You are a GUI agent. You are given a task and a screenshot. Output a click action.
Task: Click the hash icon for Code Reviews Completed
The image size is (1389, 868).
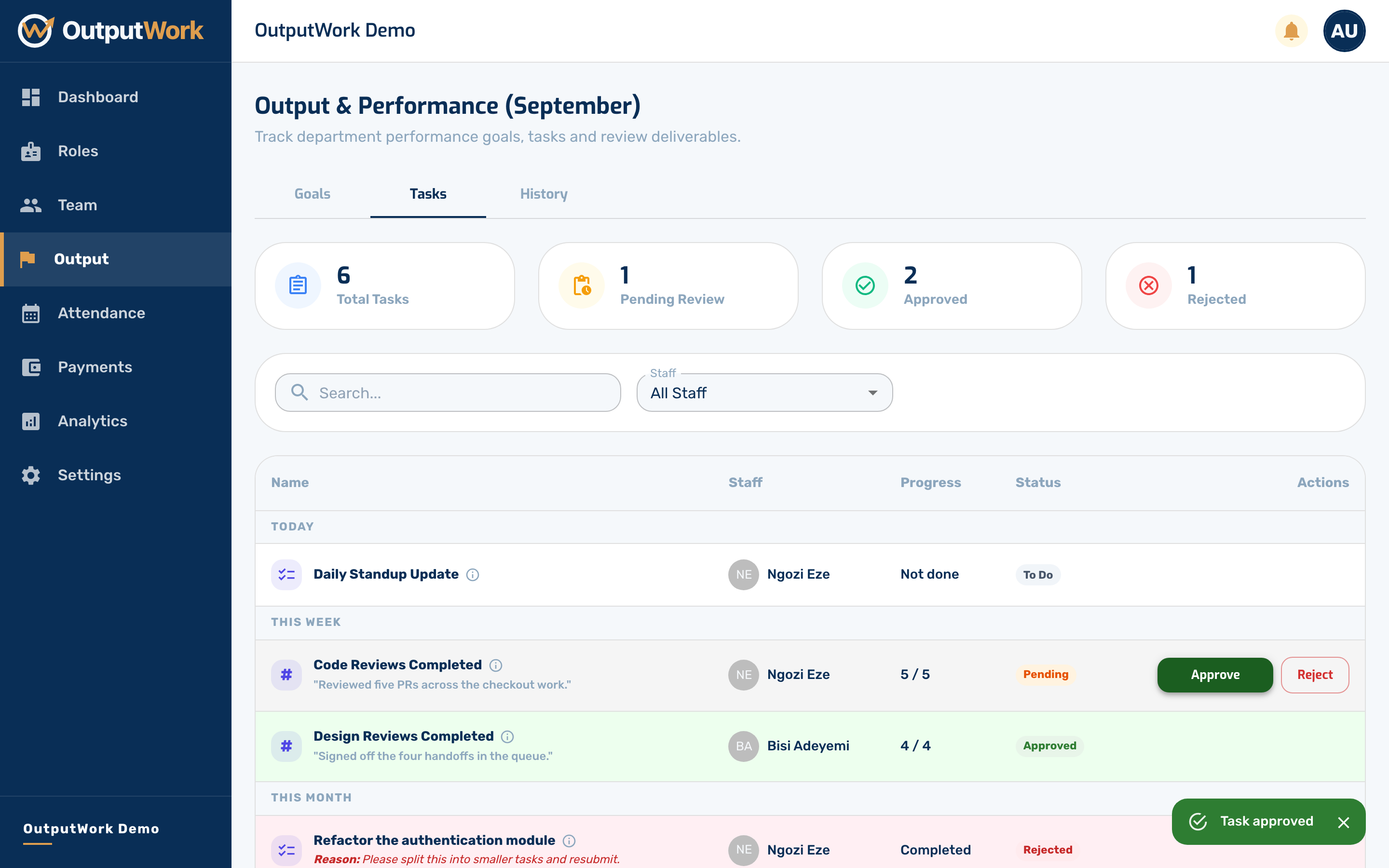(x=286, y=675)
